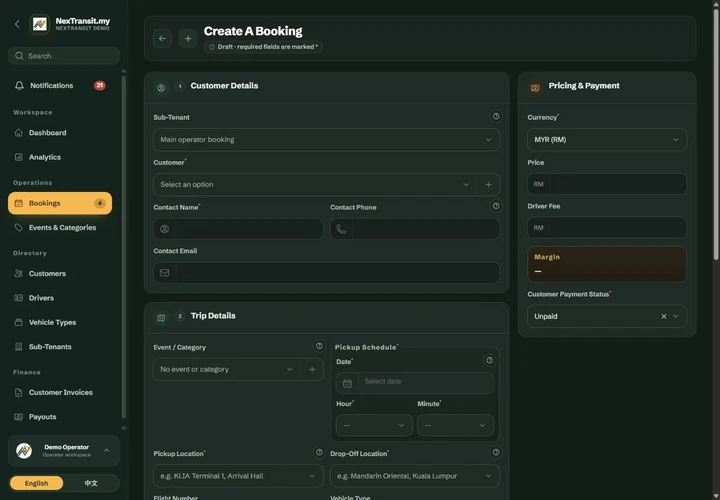Open the date picker calendar icon
The height and width of the screenshot is (500, 720).
[x=347, y=383]
